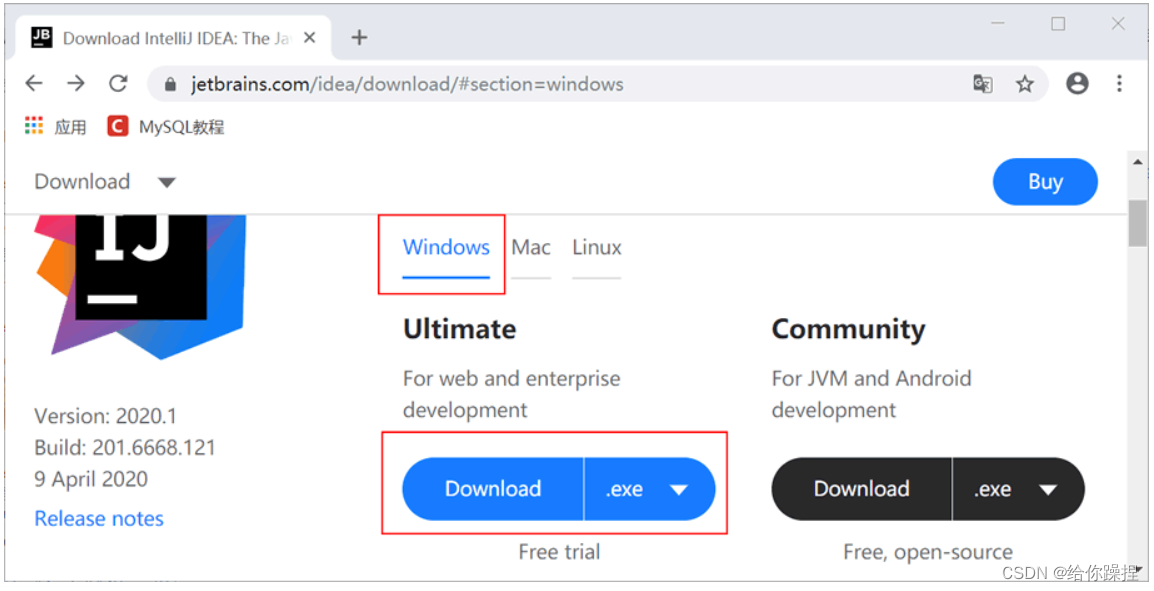This screenshot has height=591, width=1154.
Task: Open the page translate icon
Action: (x=983, y=84)
